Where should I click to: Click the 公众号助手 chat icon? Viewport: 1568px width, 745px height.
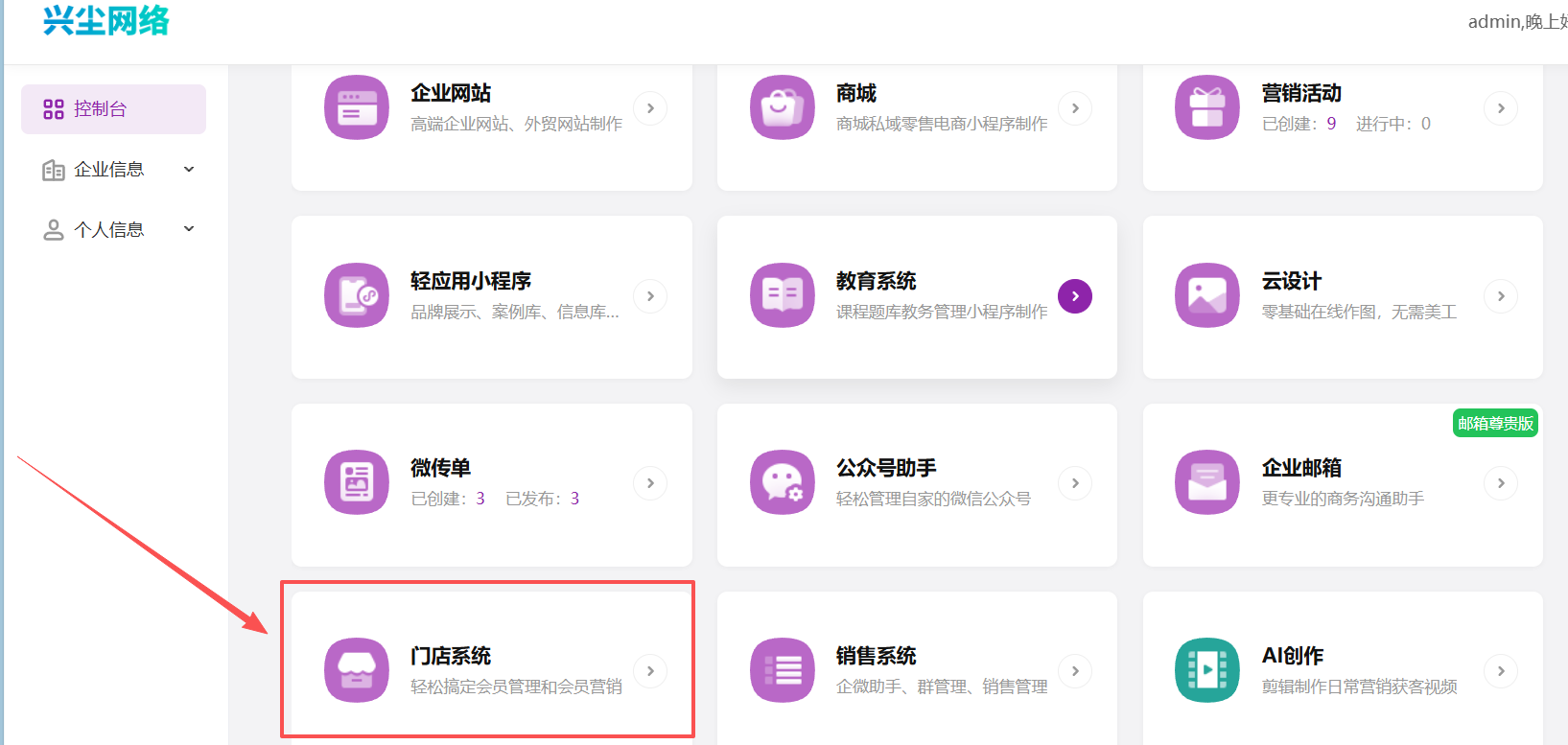click(783, 482)
